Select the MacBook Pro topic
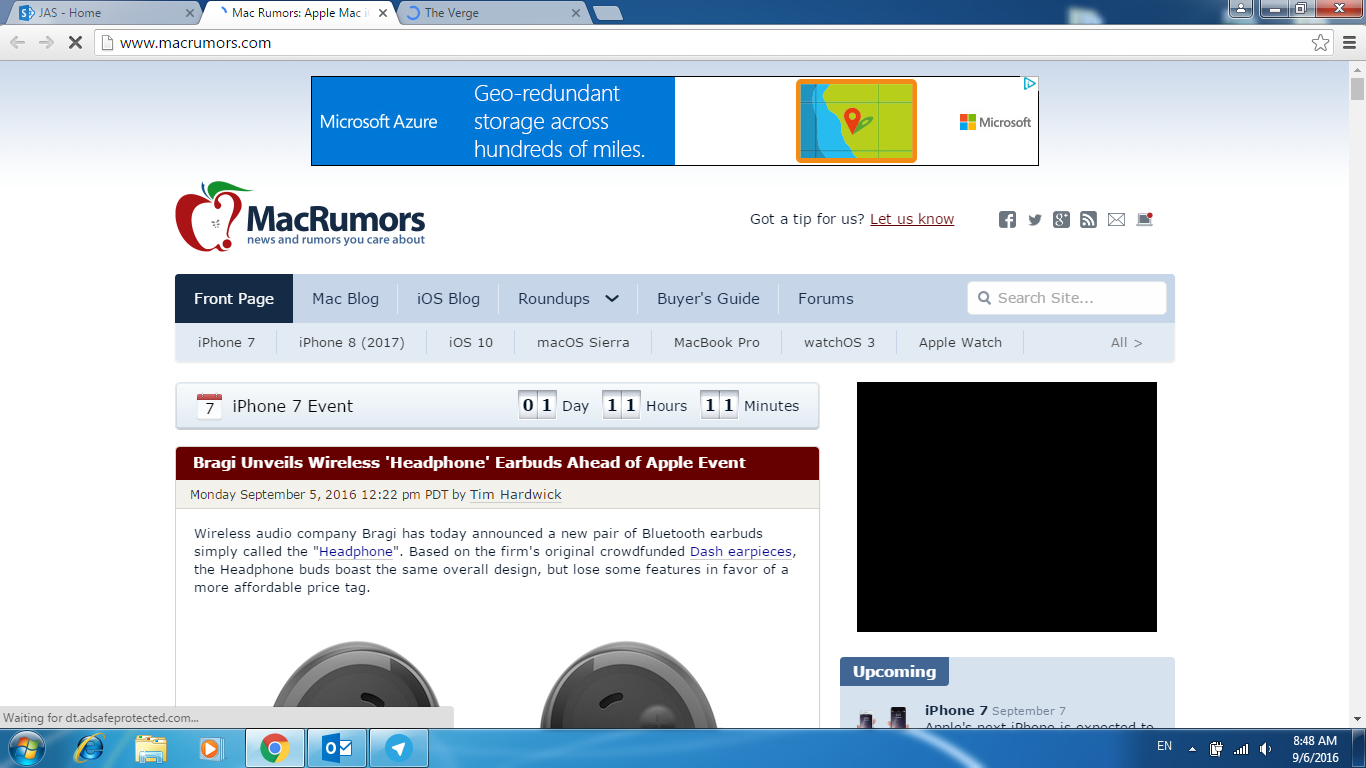Viewport: 1366px width, 768px height. pyautogui.click(x=717, y=342)
